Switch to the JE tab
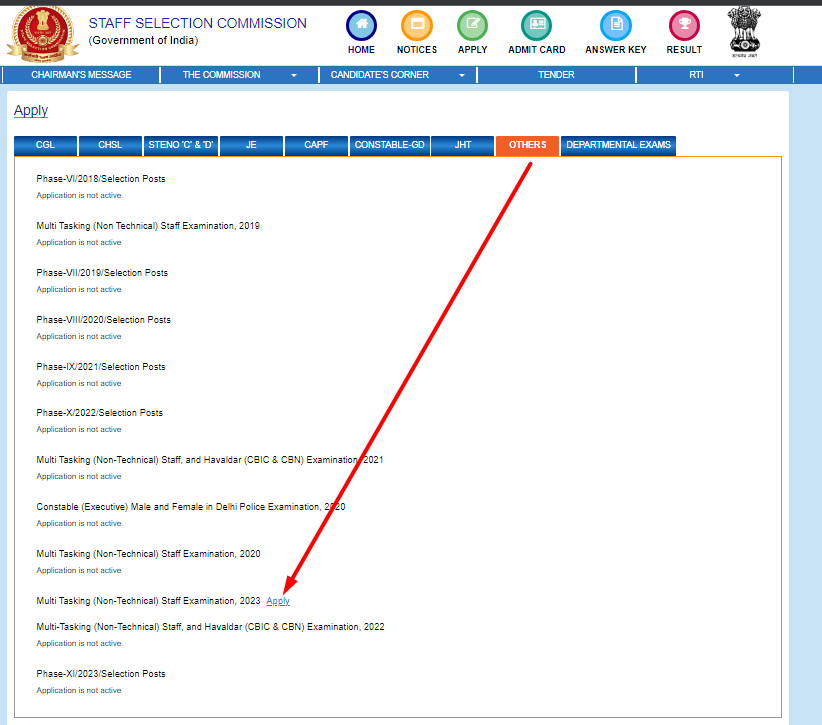Screen dimensions: 822x725 (252, 145)
